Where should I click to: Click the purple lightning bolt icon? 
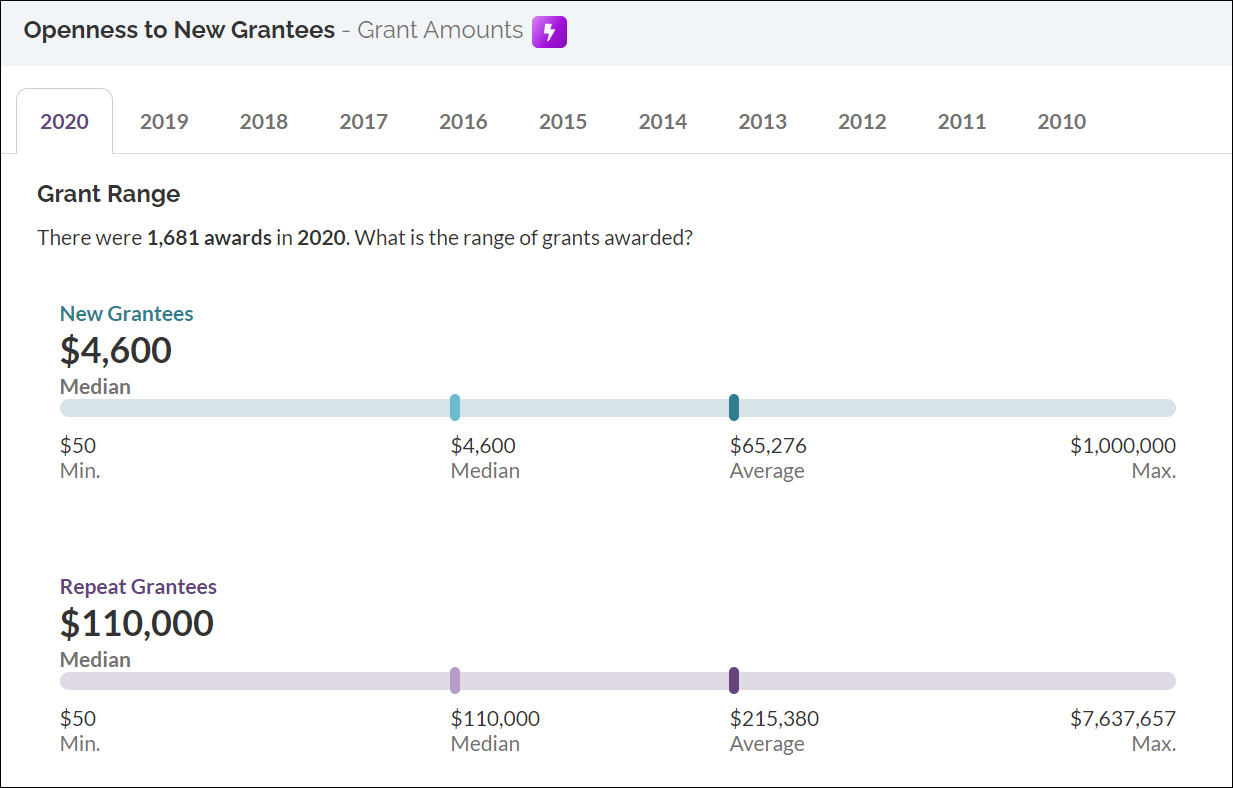pos(548,31)
